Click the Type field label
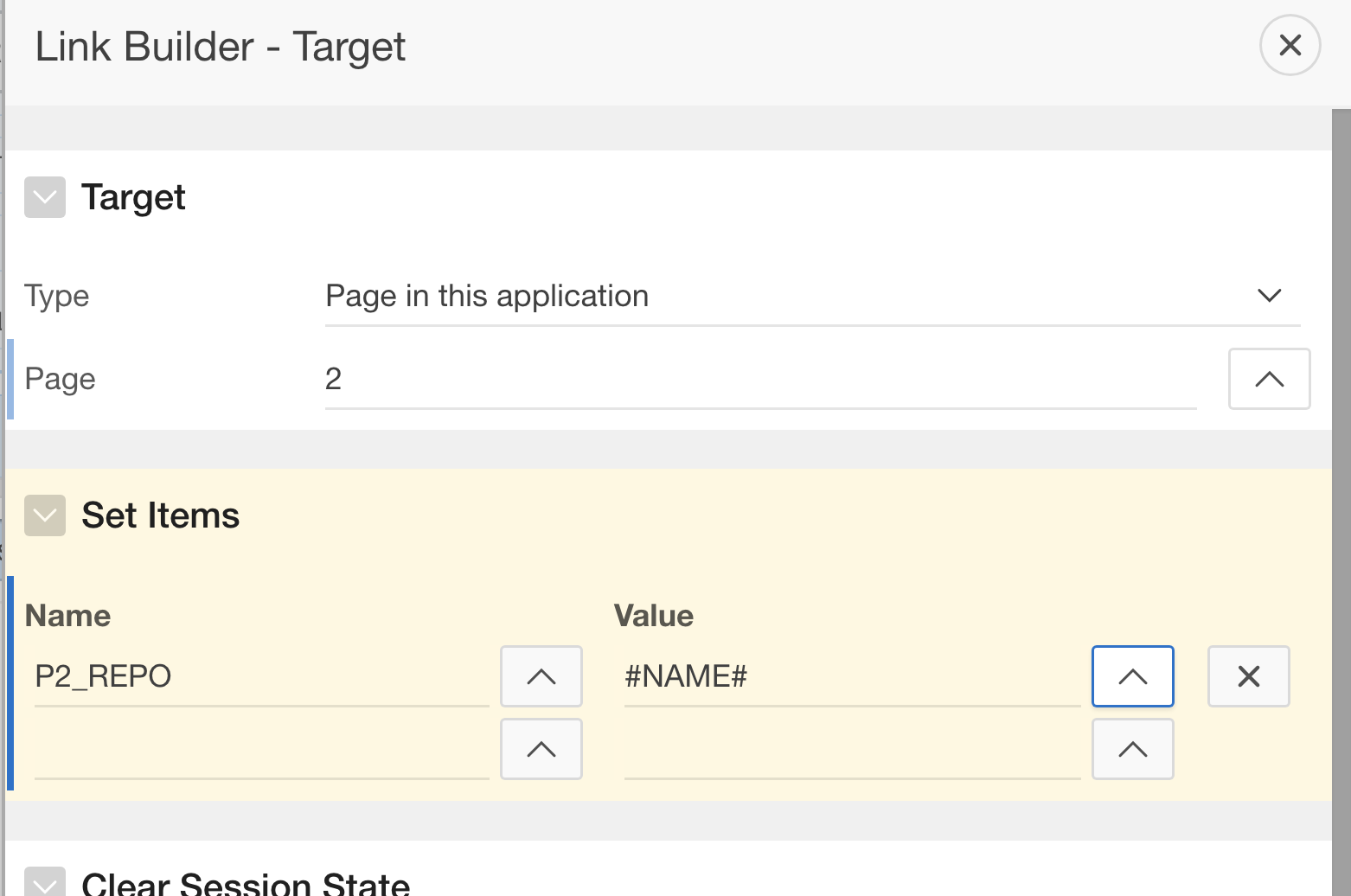 (56, 296)
